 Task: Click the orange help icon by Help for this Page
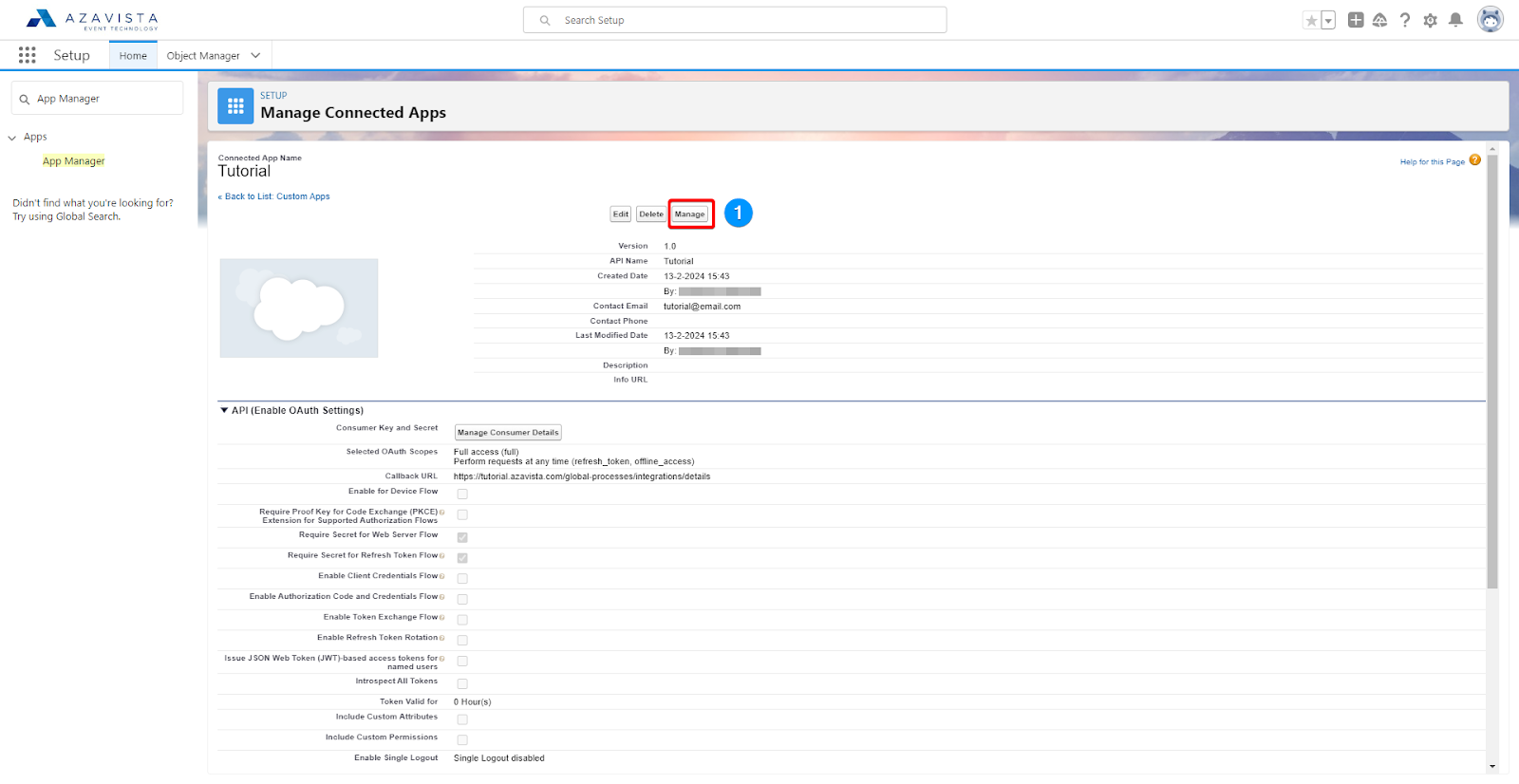coord(1474,160)
